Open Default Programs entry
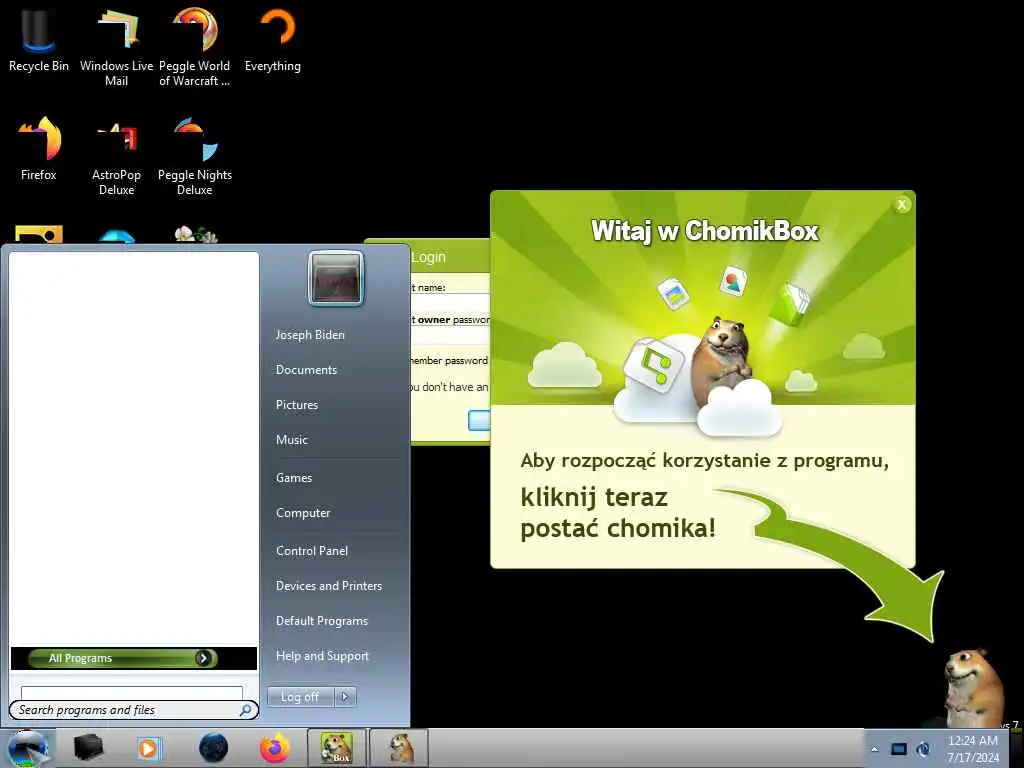Image resolution: width=1024 pixels, height=768 pixels. tap(322, 621)
